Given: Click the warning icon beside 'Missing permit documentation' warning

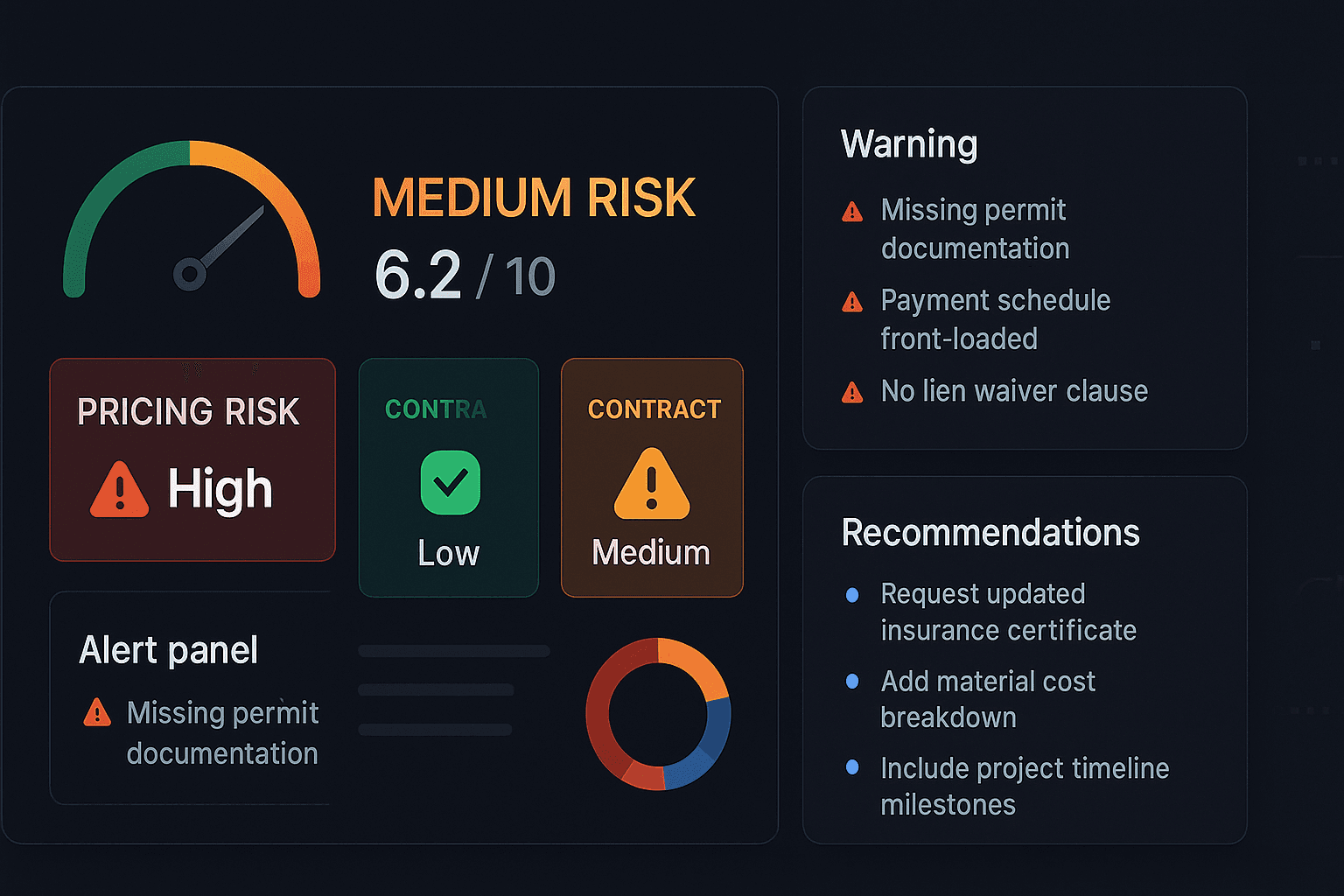Looking at the screenshot, I should tap(851, 211).
